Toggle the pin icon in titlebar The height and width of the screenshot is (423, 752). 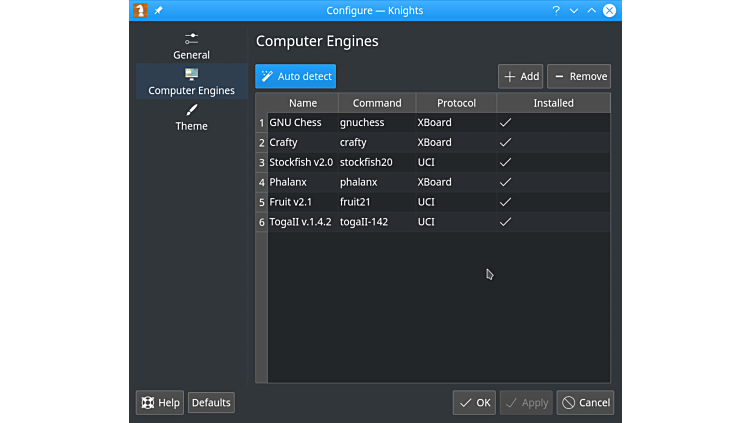(159, 10)
